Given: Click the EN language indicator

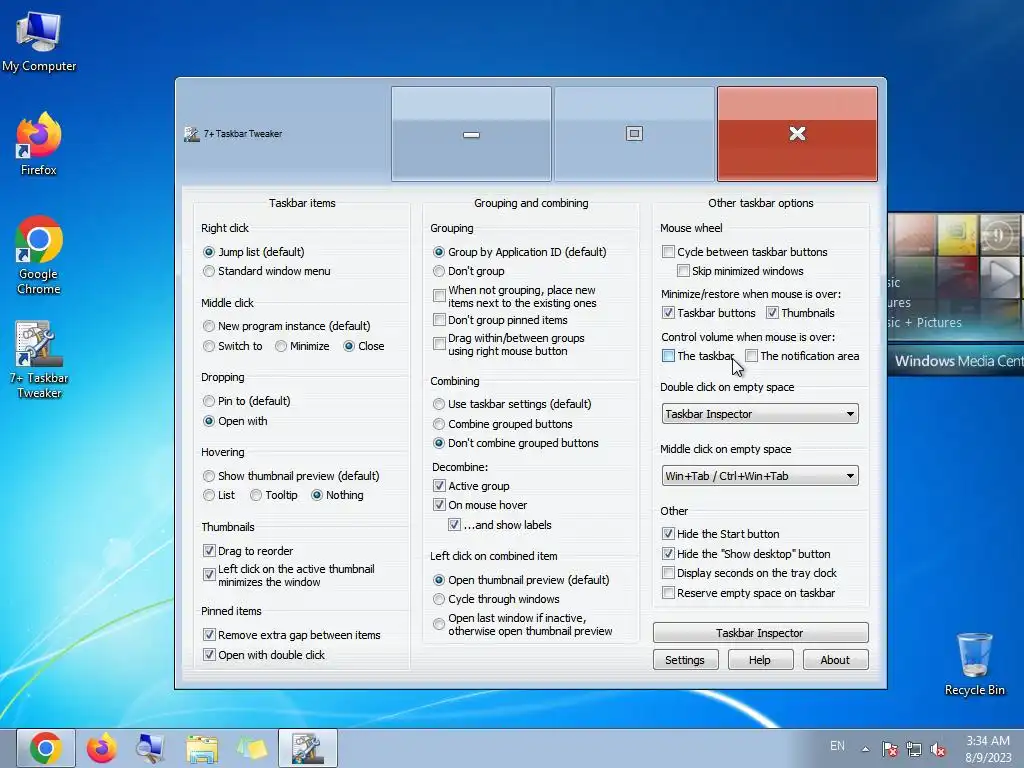Looking at the screenshot, I should tap(837, 746).
